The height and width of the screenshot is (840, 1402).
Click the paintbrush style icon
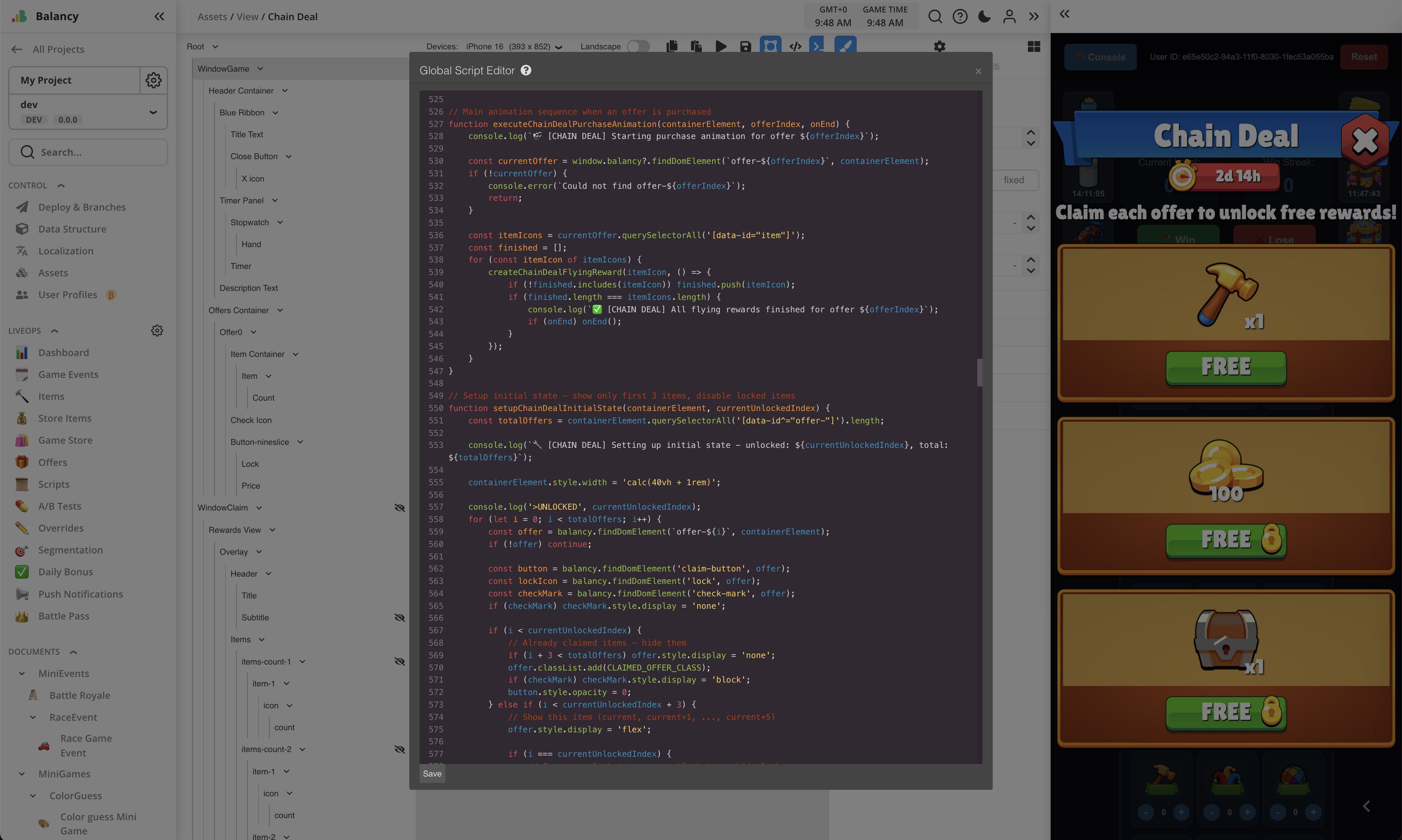(x=845, y=45)
